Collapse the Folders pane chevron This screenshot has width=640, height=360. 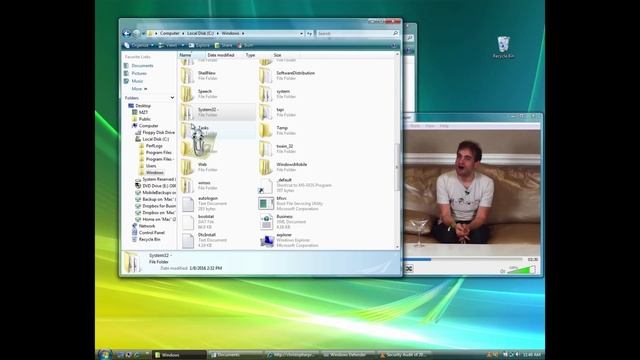(172, 98)
